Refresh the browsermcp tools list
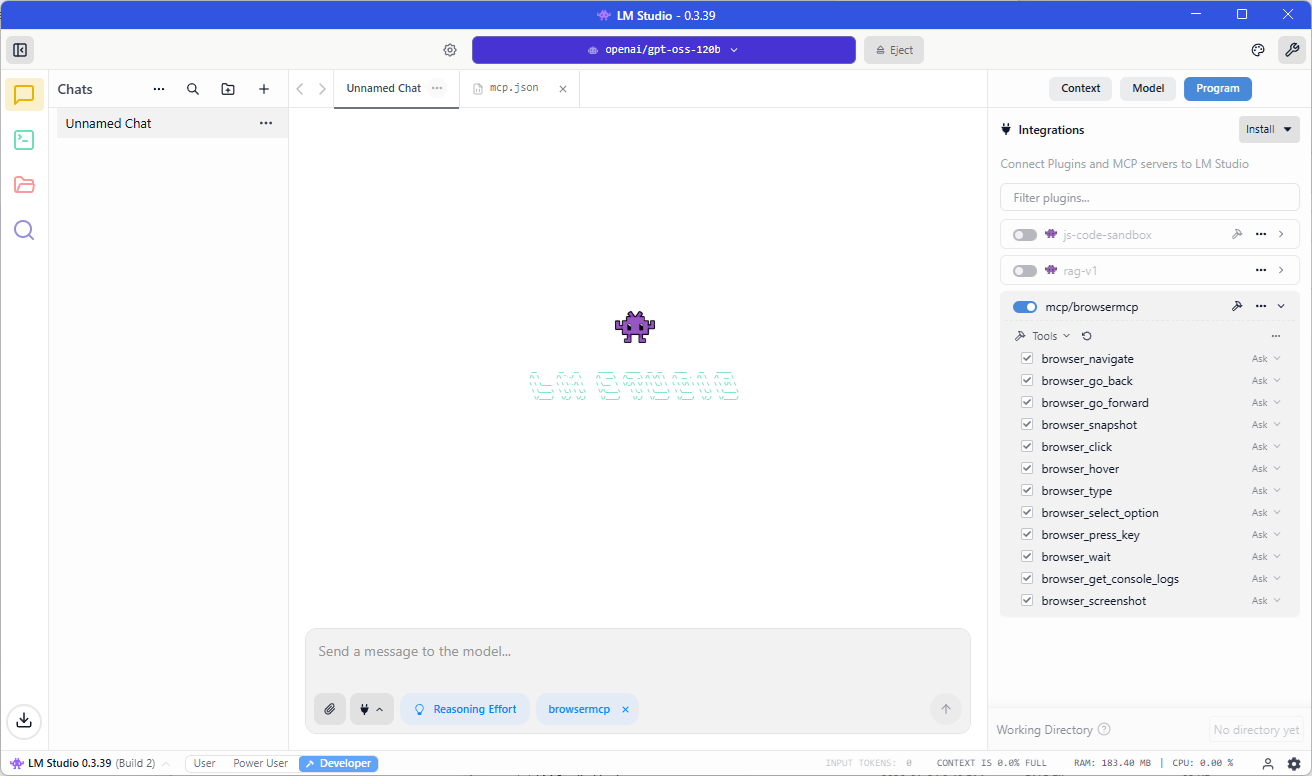This screenshot has width=1312, height=776. pos(1087,336)
